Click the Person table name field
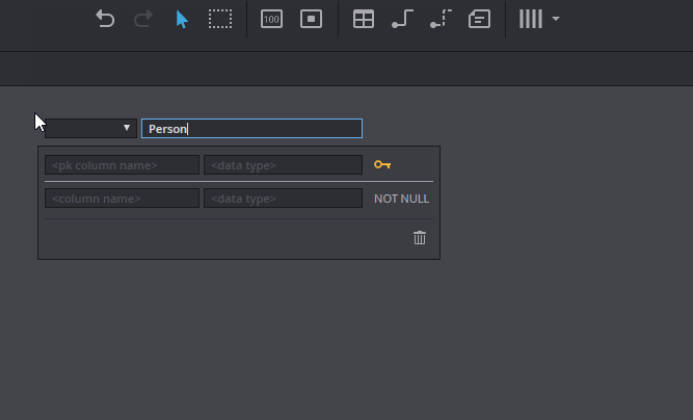 pos(251,128)
